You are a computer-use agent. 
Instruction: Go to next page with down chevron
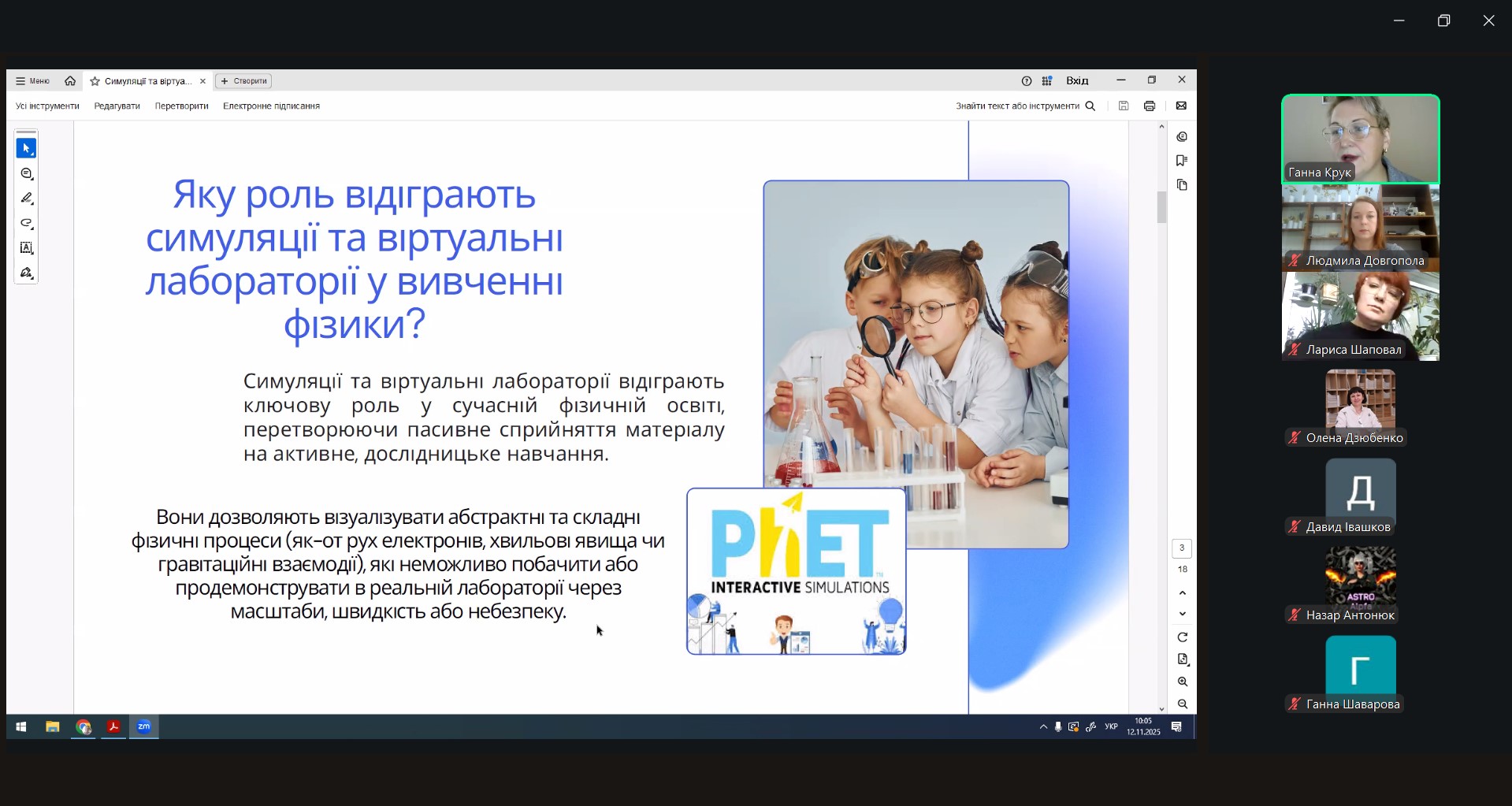pyautogui.click(x=1182, y=614)
